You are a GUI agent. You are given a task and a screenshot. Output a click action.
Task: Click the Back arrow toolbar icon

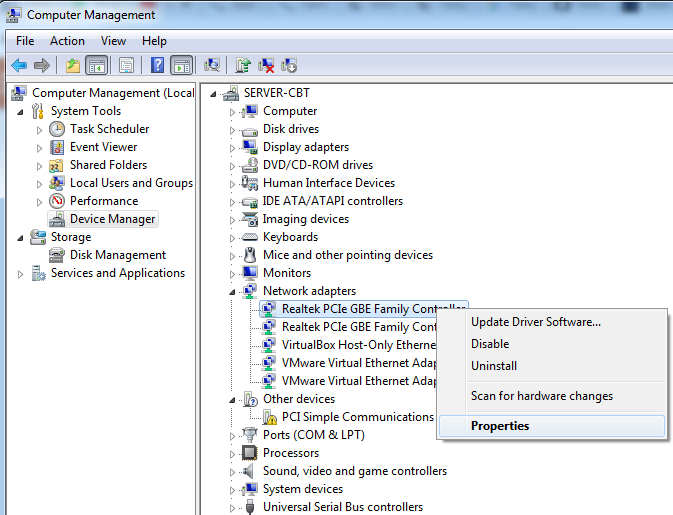tap(19, 66)
